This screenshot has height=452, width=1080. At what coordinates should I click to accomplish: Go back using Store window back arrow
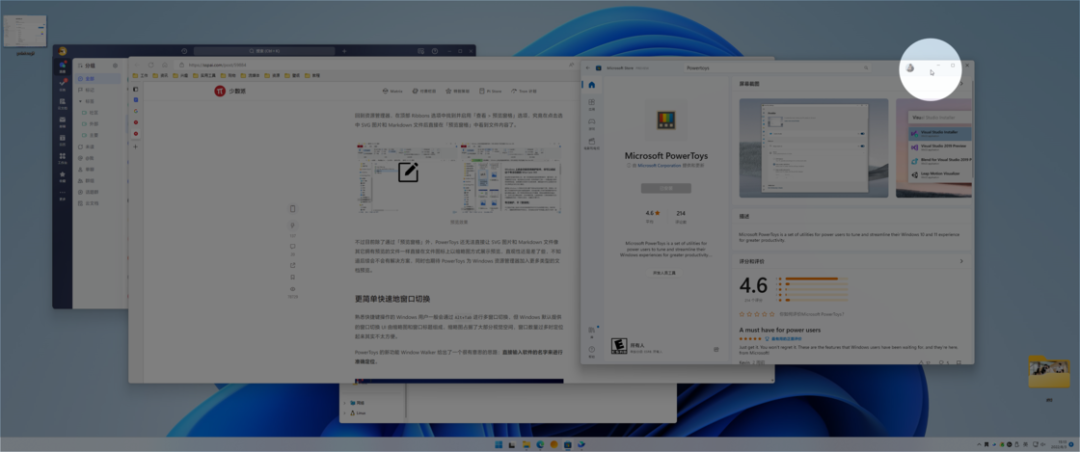pos(587,68)
